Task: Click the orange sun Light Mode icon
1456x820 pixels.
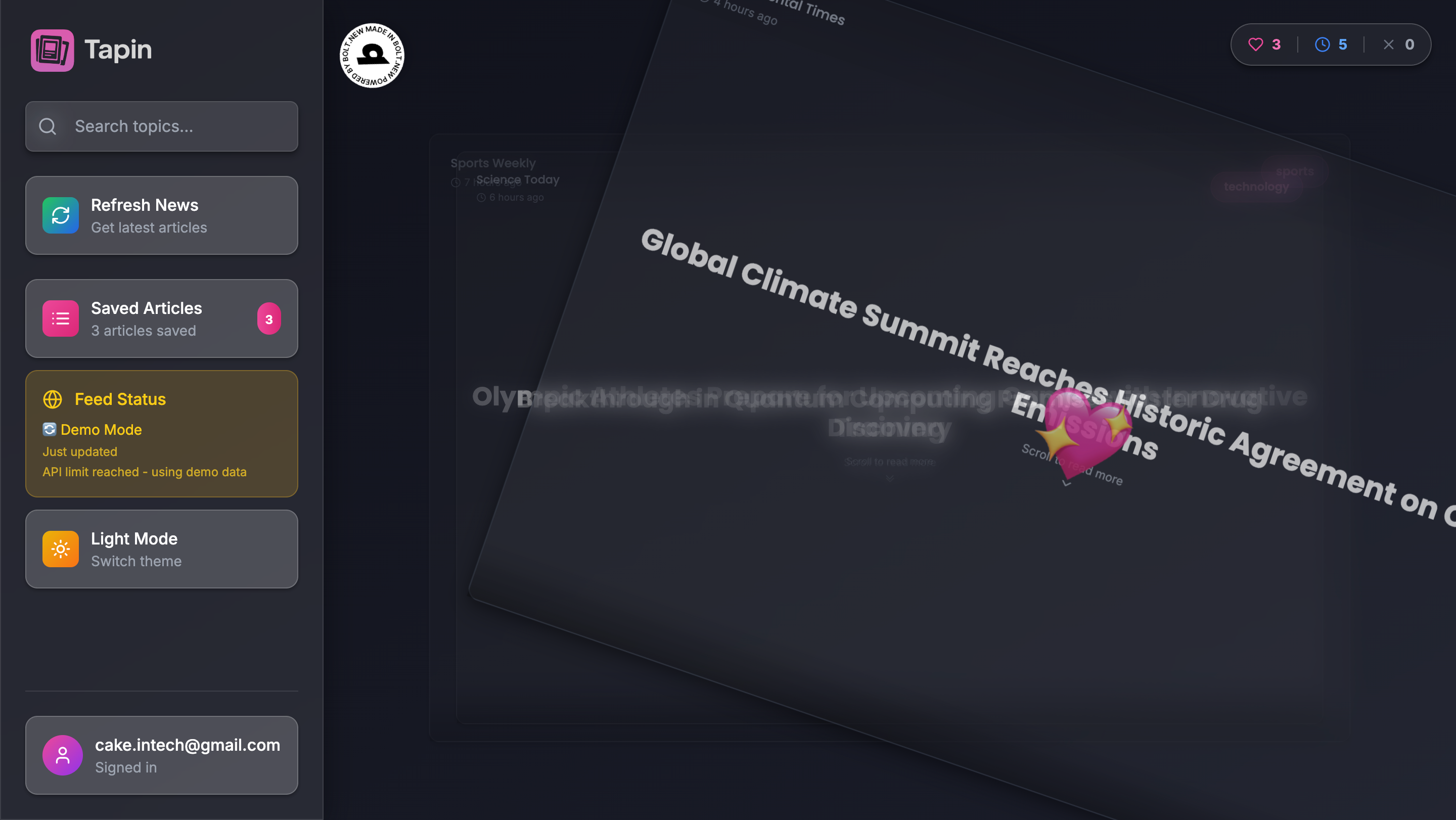Action: point(61,549)
